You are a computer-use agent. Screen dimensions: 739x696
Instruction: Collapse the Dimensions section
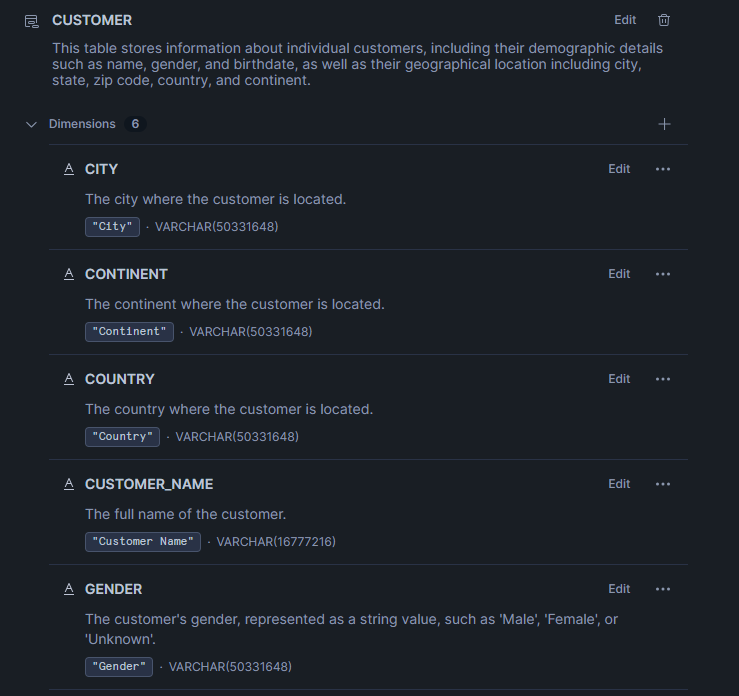(x=31, y=124)
